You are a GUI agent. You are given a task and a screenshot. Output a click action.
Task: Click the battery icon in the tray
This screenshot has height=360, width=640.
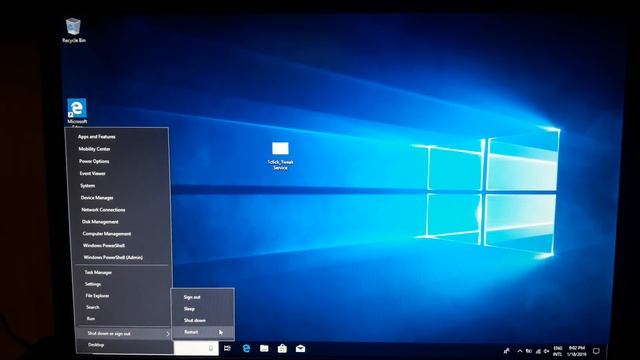click(x=529, y=351)
